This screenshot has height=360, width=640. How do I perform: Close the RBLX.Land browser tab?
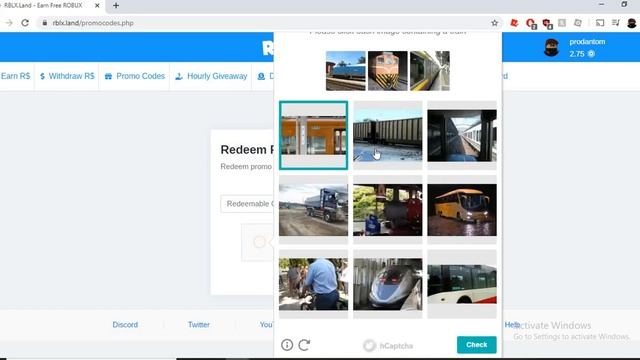tap(97, 6)
